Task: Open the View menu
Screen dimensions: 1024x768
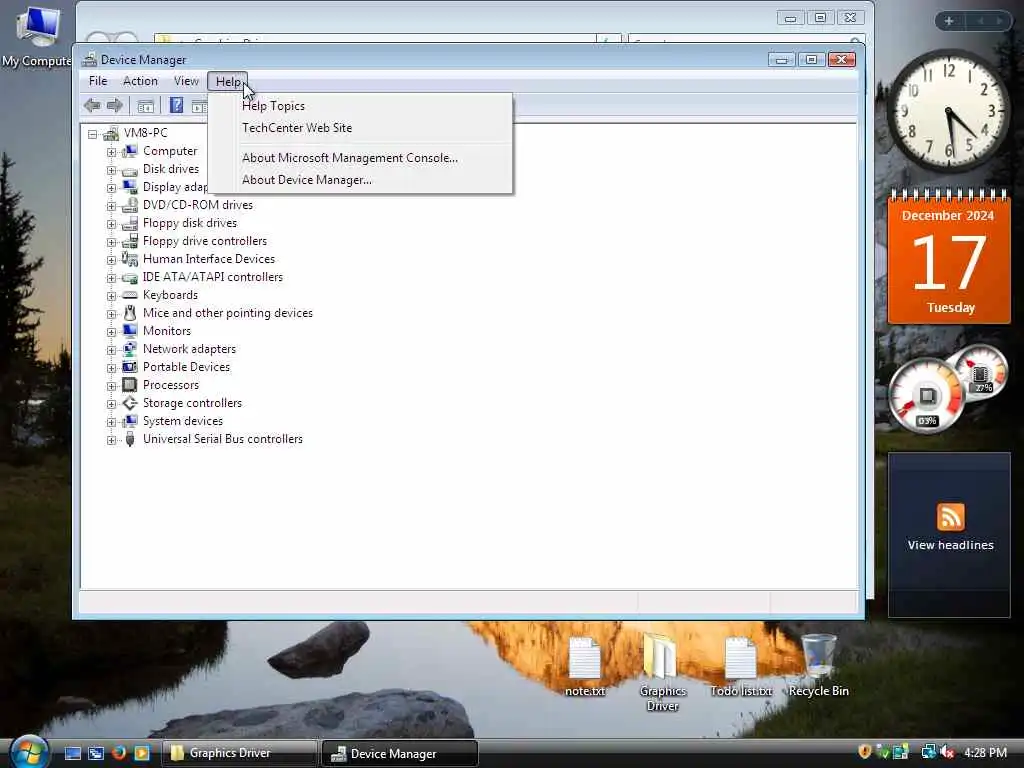Action: coord(186,81)
